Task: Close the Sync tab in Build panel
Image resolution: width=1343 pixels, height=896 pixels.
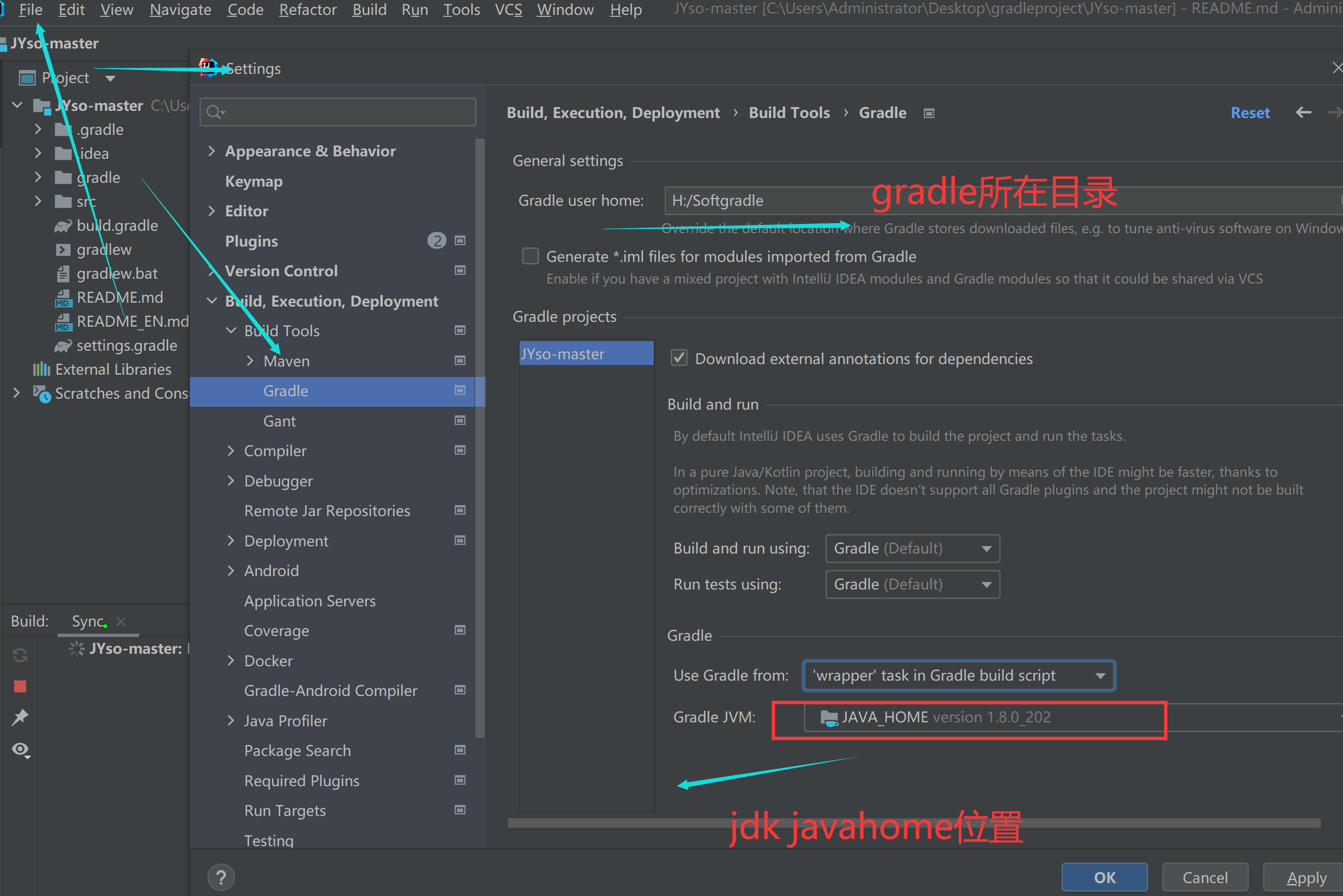Action: click(120, 621)
